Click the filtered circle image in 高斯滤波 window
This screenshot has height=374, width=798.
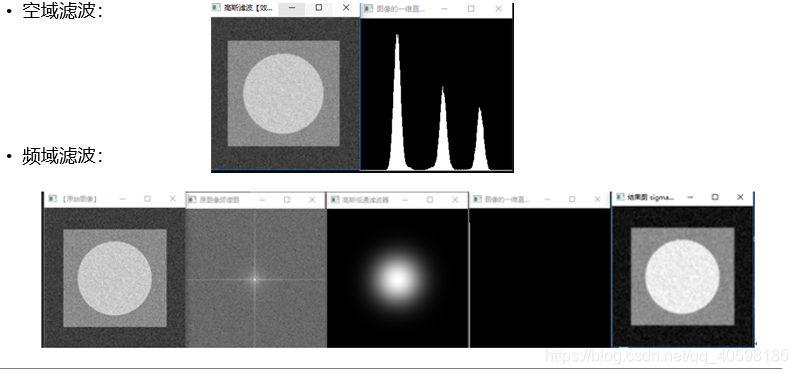click(285, 93)
